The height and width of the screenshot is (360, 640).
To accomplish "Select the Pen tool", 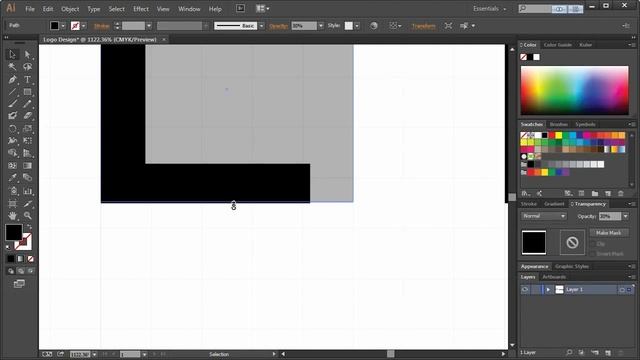I will (x=12, y=80).
